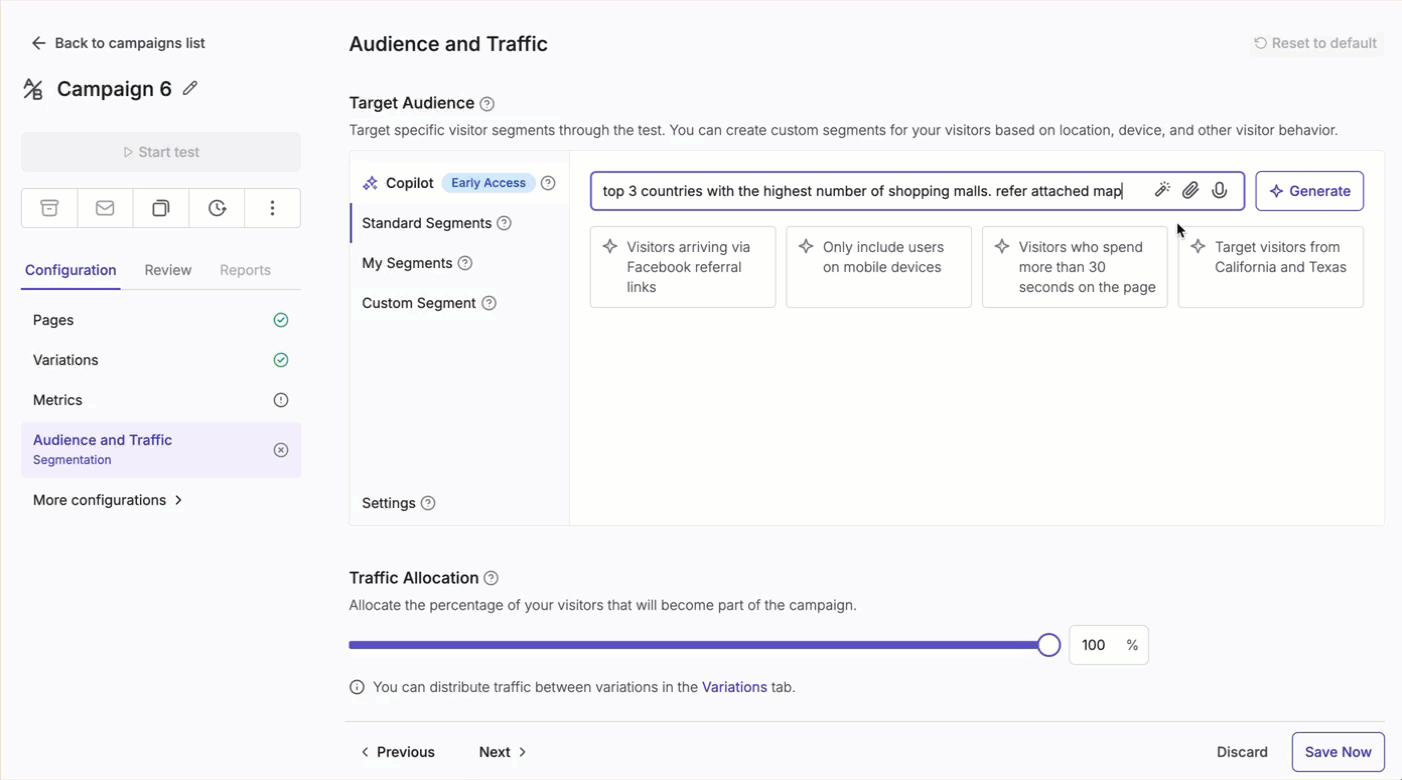Click help icon beside My Segments

coord(465,263)
